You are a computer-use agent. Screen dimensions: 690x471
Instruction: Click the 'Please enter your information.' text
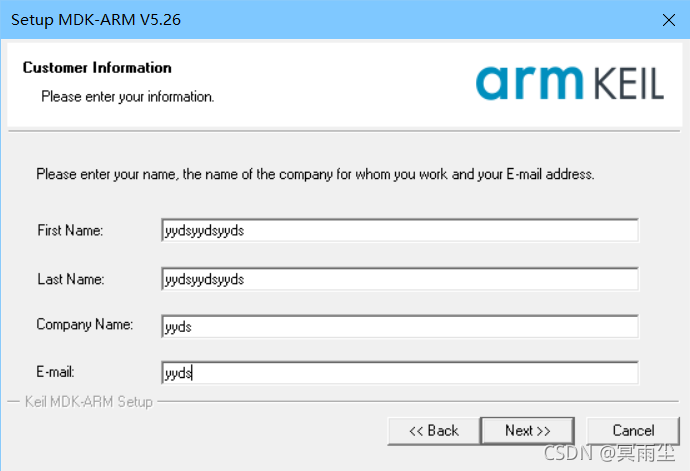coord(128,96)
